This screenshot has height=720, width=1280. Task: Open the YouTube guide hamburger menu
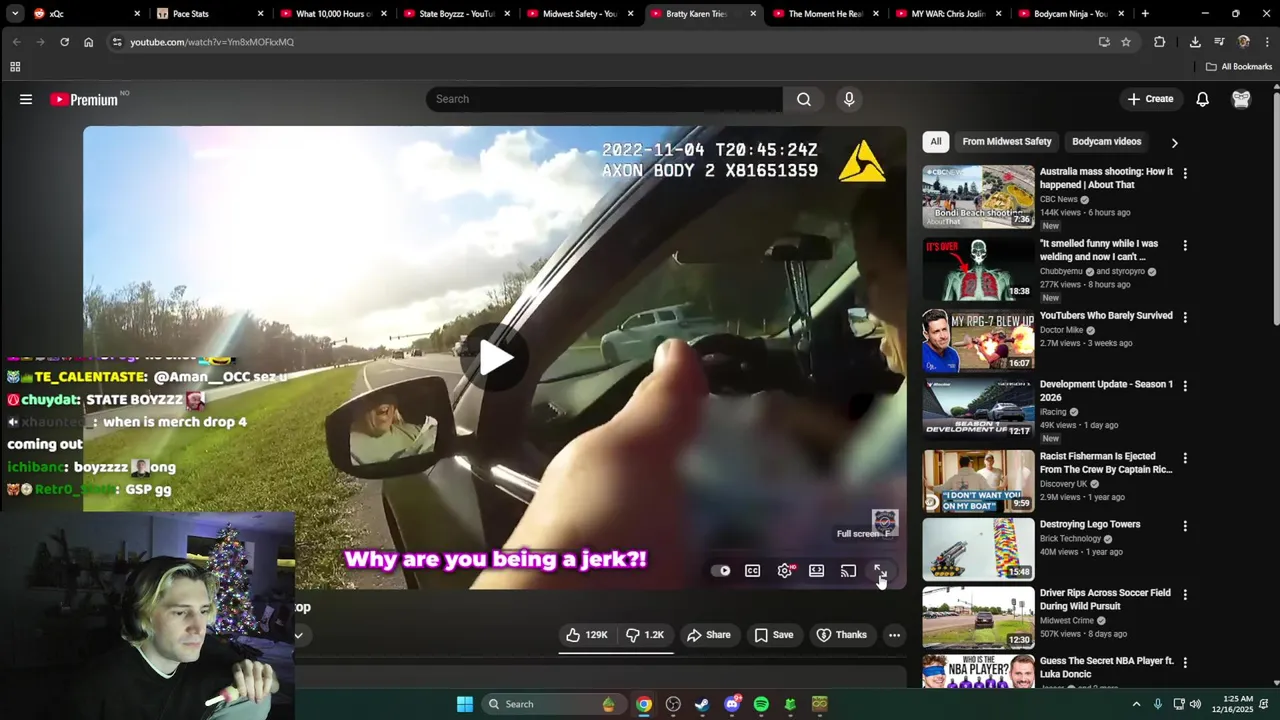[x=26, y=99]
